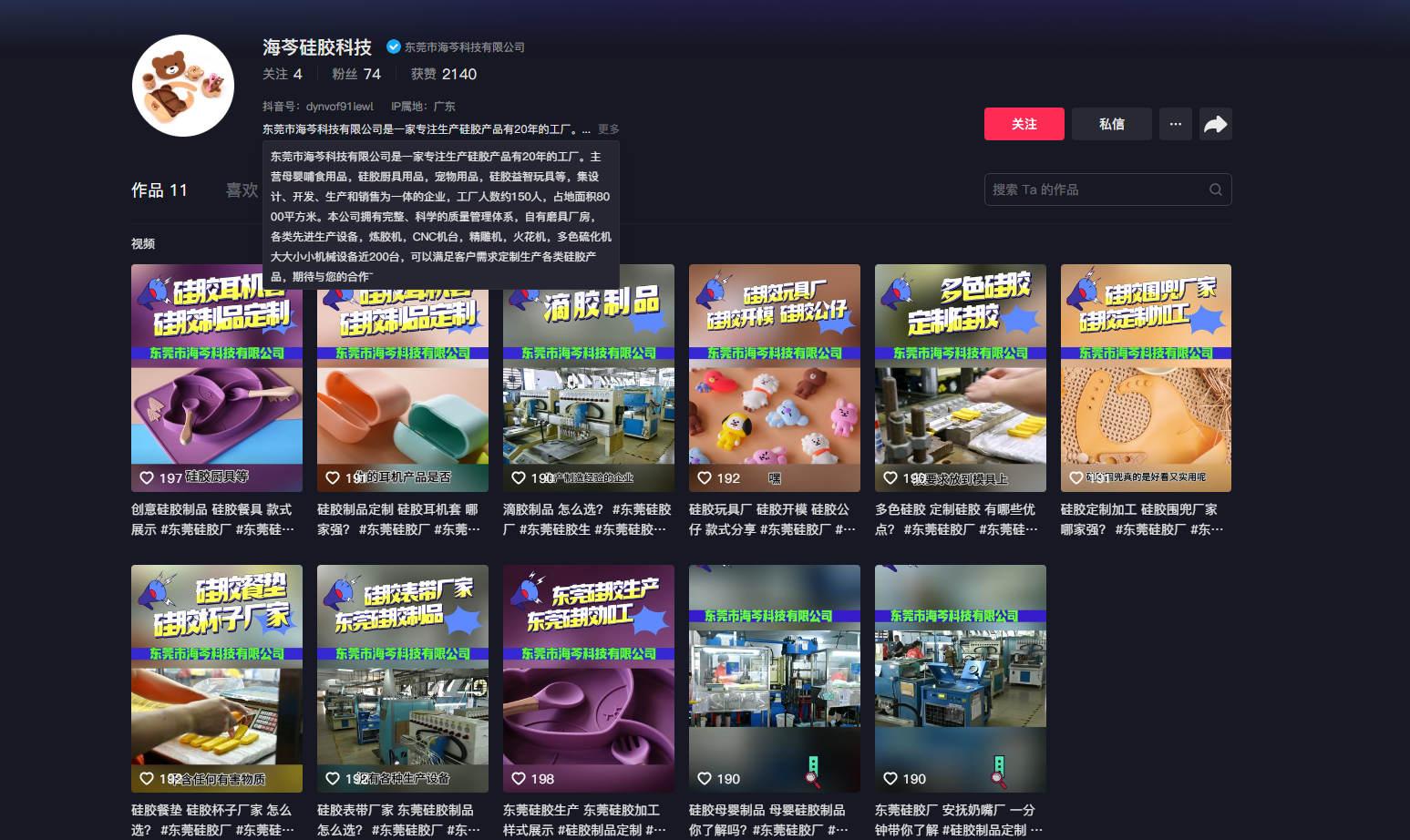Switch to the 作品 11 tab
This screenshot has width=1410, height=840.
tap(160, 190)
